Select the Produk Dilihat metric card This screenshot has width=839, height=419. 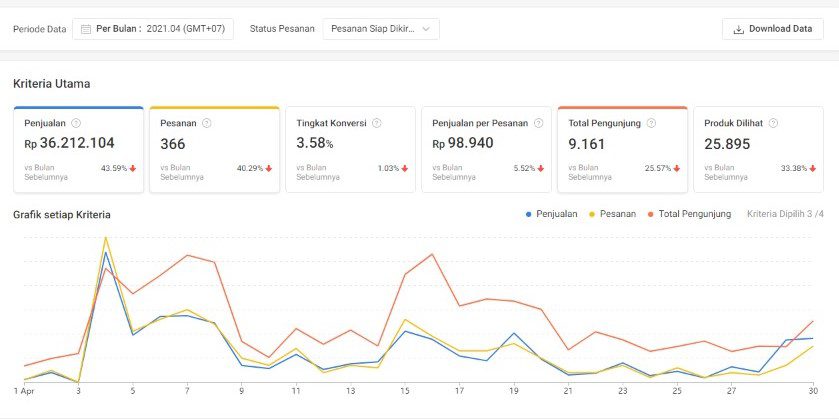click(x=758, y=149)
